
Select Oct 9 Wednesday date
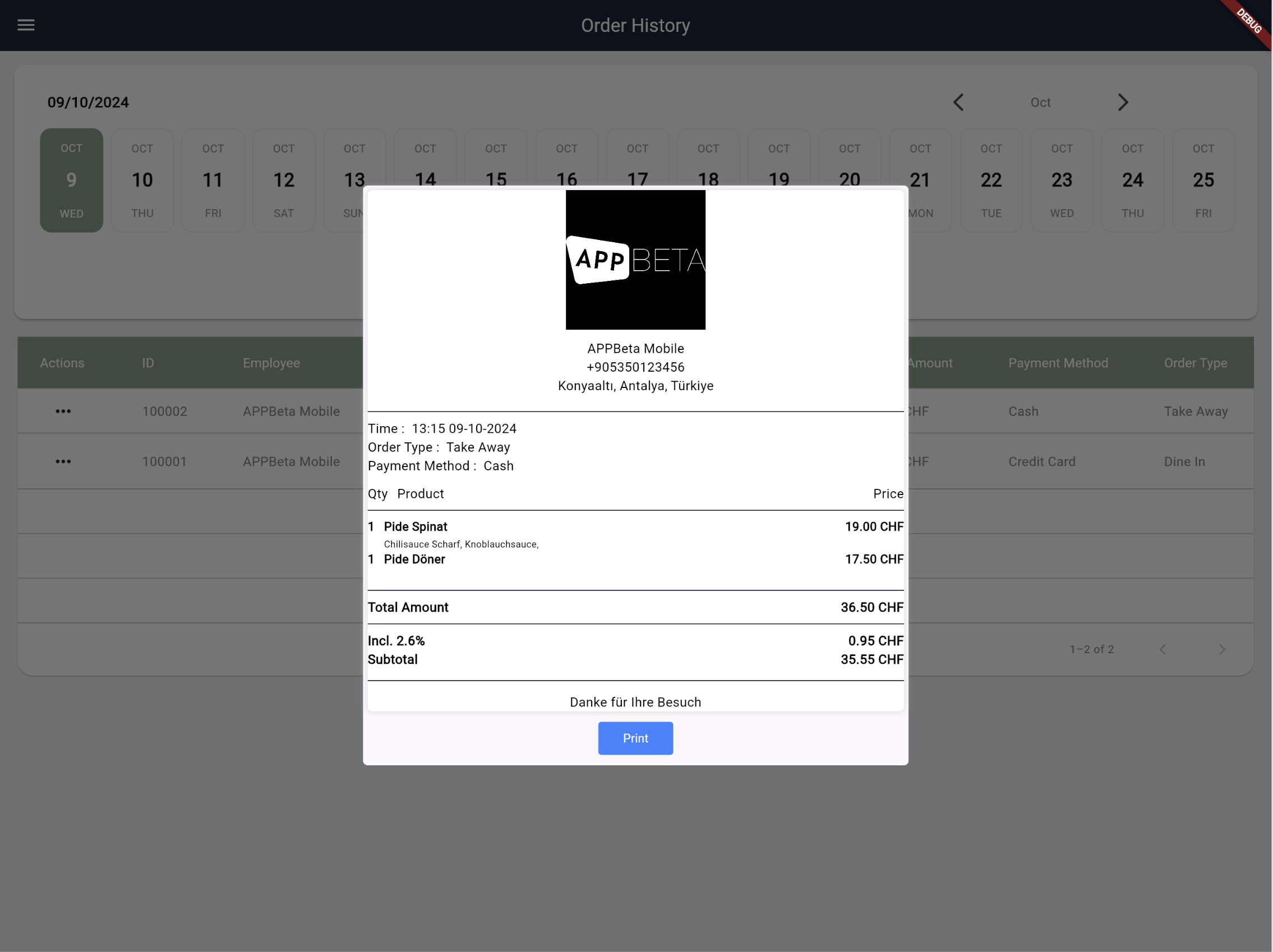click(x=71, y=180)
